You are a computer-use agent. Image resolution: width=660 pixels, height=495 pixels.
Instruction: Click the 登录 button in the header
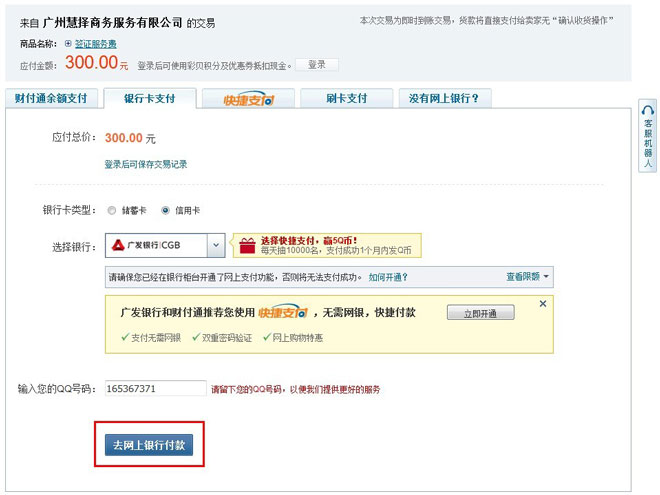317,65
